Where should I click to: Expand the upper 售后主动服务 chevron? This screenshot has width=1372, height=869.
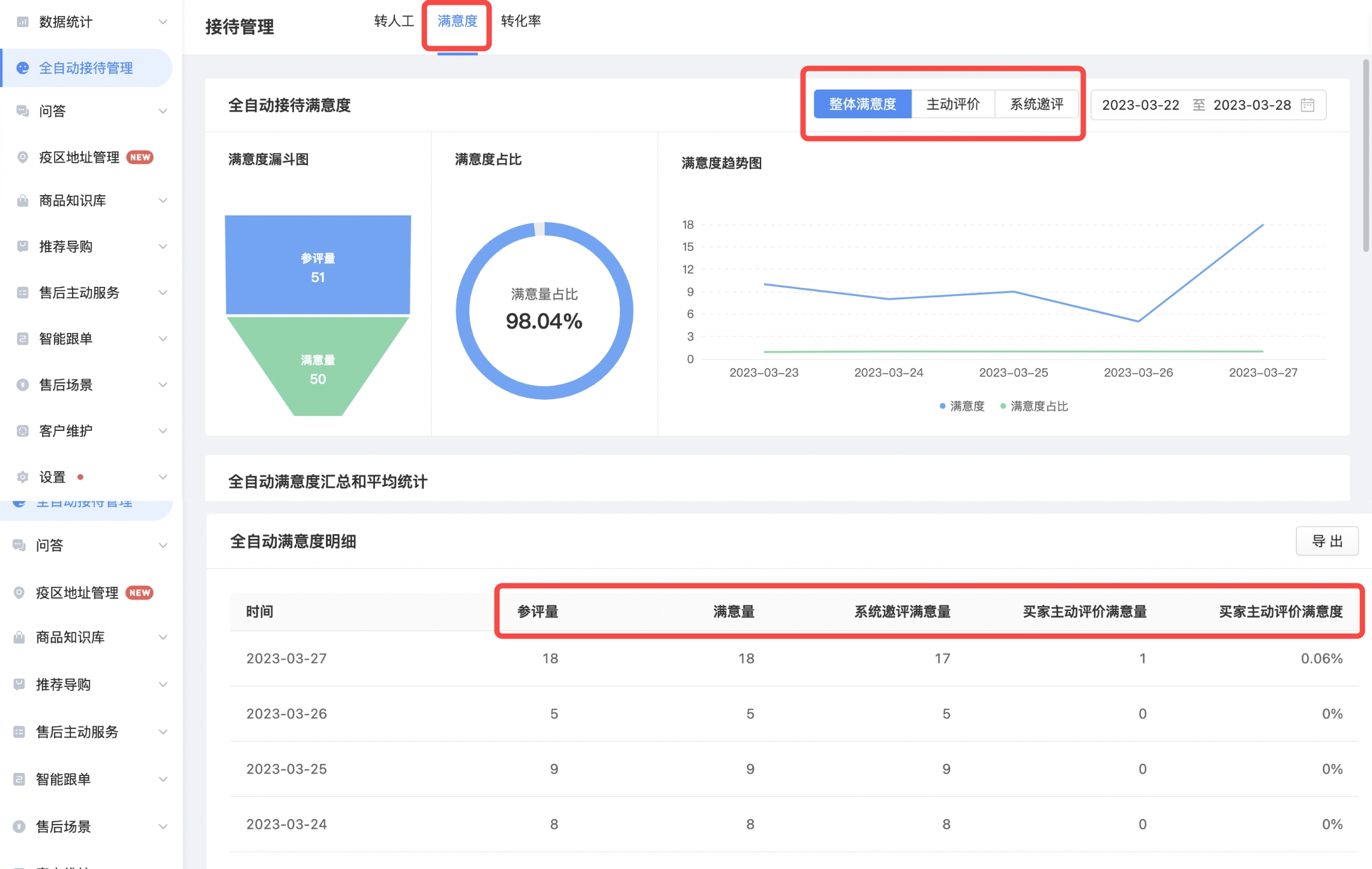(x=163, y=292)
